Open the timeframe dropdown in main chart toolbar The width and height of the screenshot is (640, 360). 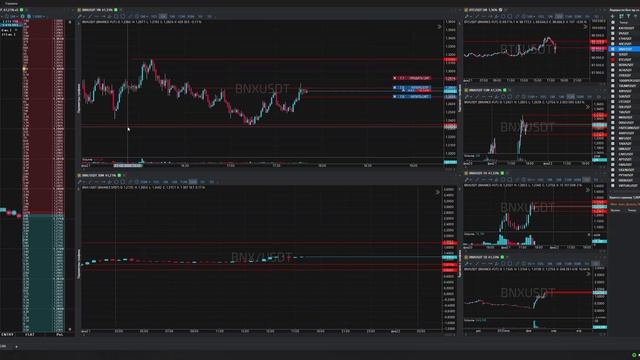(144, 16)
